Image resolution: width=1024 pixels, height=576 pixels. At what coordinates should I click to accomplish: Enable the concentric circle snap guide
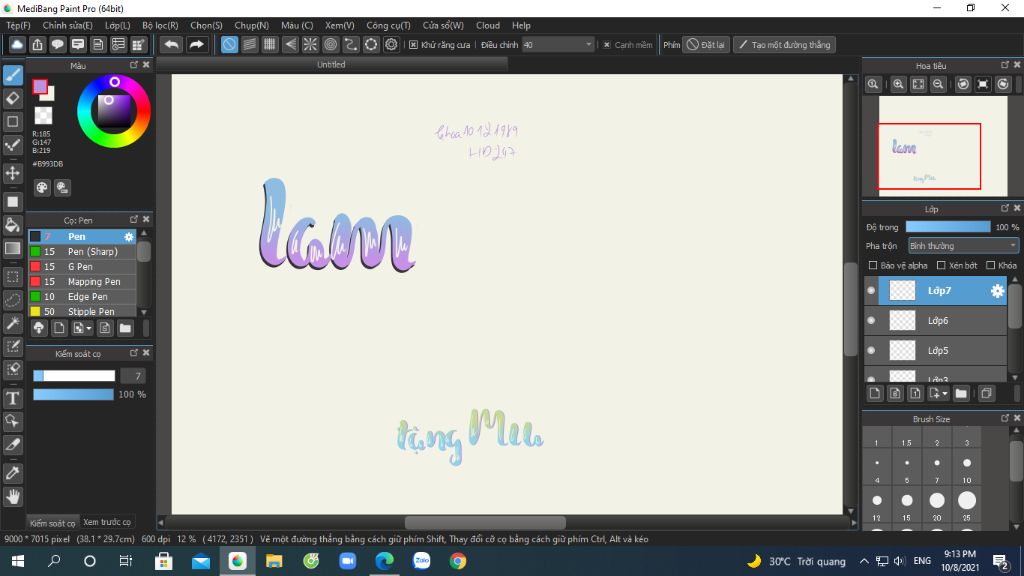point(330,44)
